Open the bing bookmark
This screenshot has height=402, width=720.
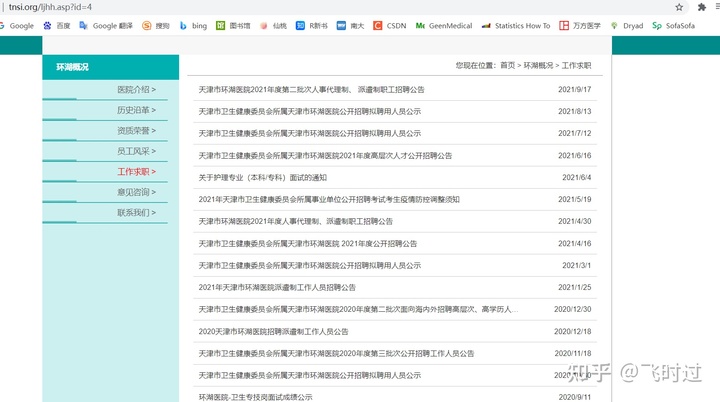(x=193, y=26)
